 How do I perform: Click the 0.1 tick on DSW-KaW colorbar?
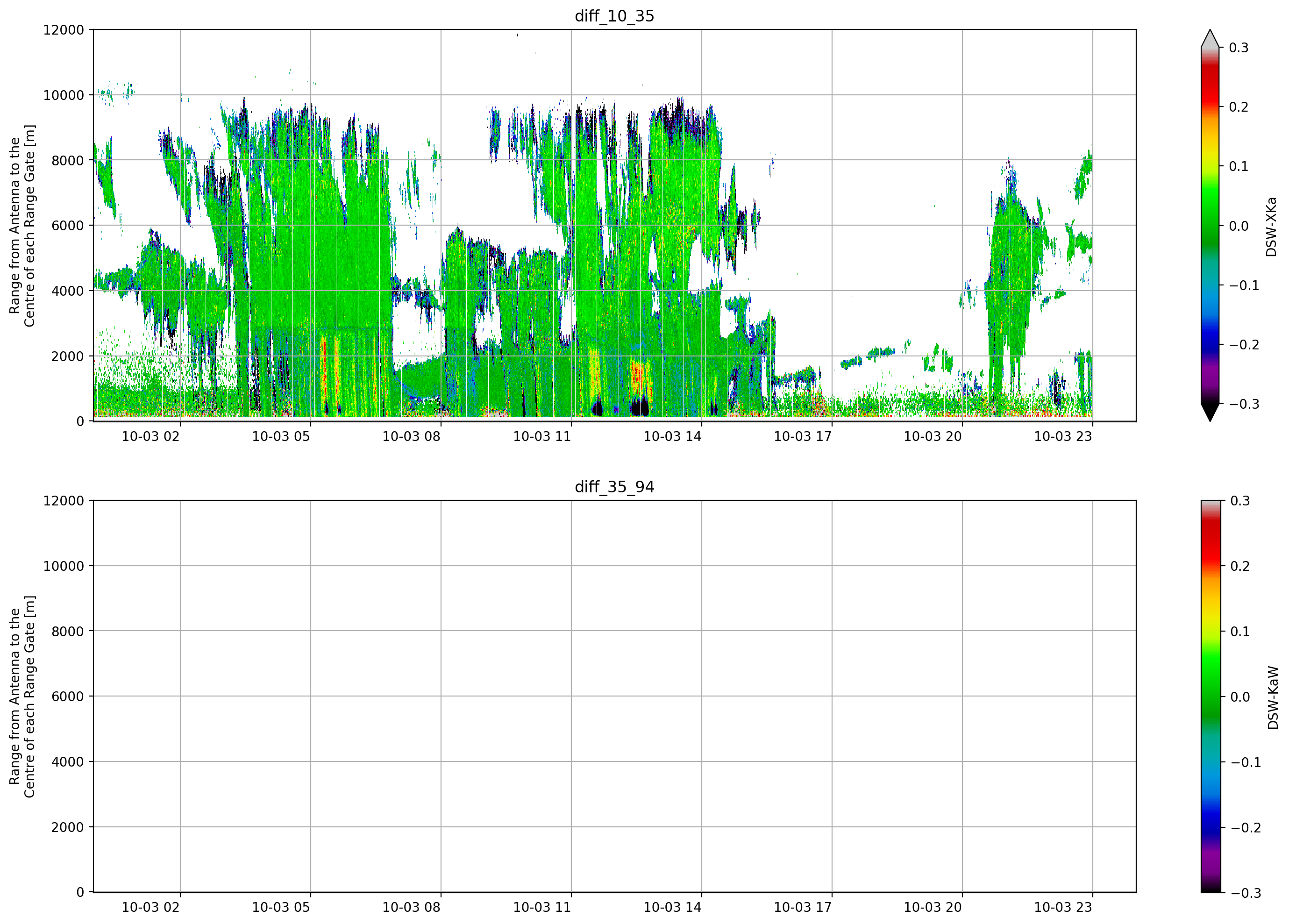point(1240,632)
